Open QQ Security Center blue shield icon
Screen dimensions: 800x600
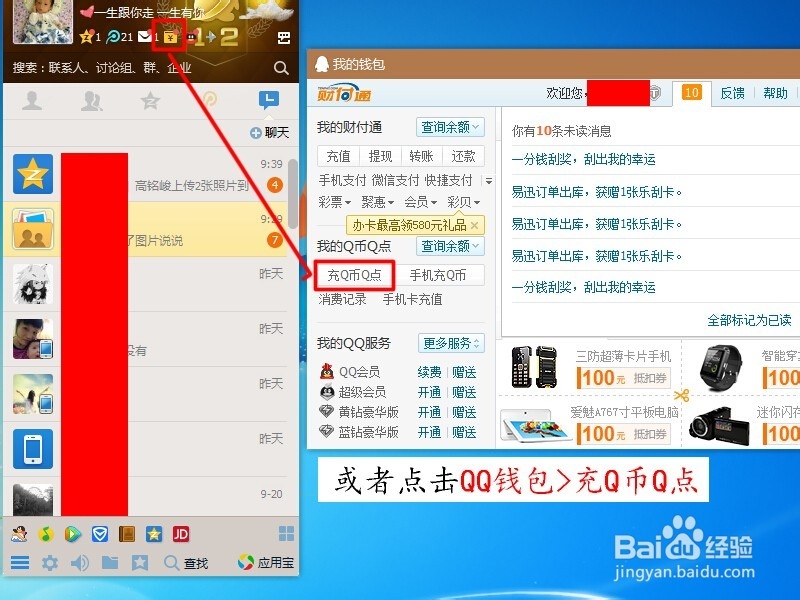[99, 533]
